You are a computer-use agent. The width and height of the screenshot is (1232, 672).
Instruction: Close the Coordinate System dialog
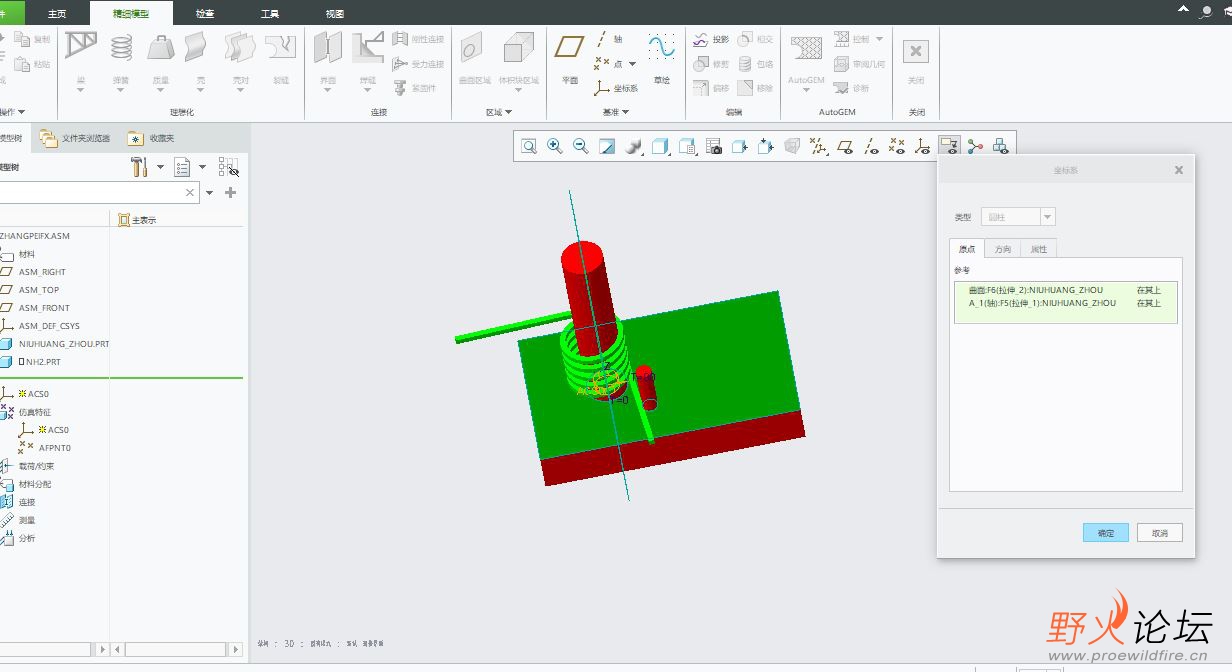pyautogui.click(x=1178, y=170)
